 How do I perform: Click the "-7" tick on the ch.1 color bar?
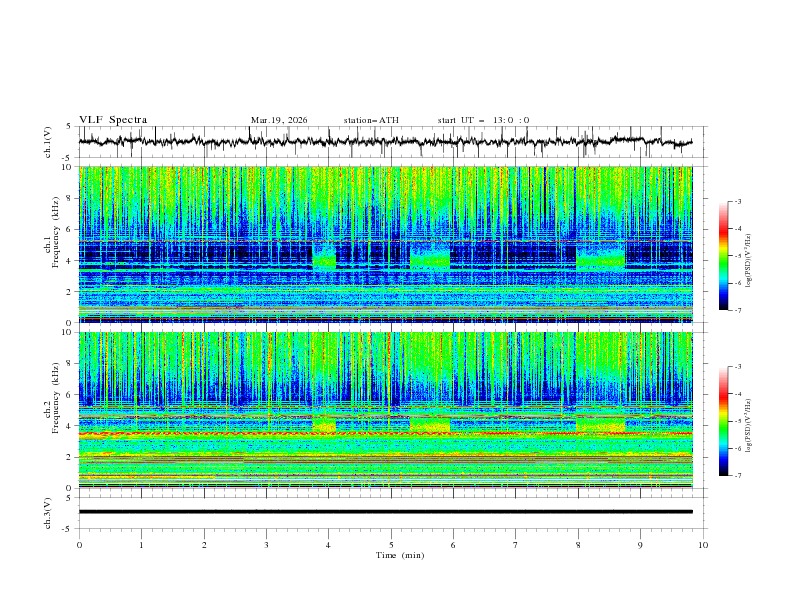[737, 310]
